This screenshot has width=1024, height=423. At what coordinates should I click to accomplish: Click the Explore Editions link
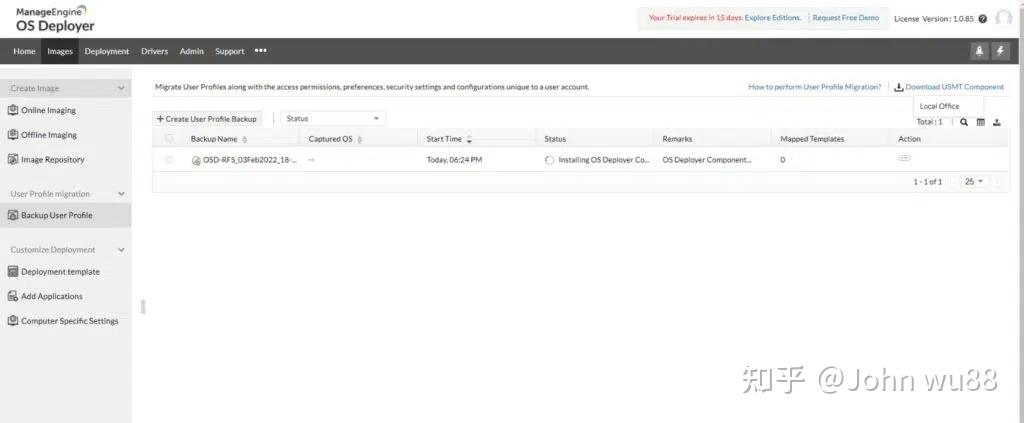[773, 18]
